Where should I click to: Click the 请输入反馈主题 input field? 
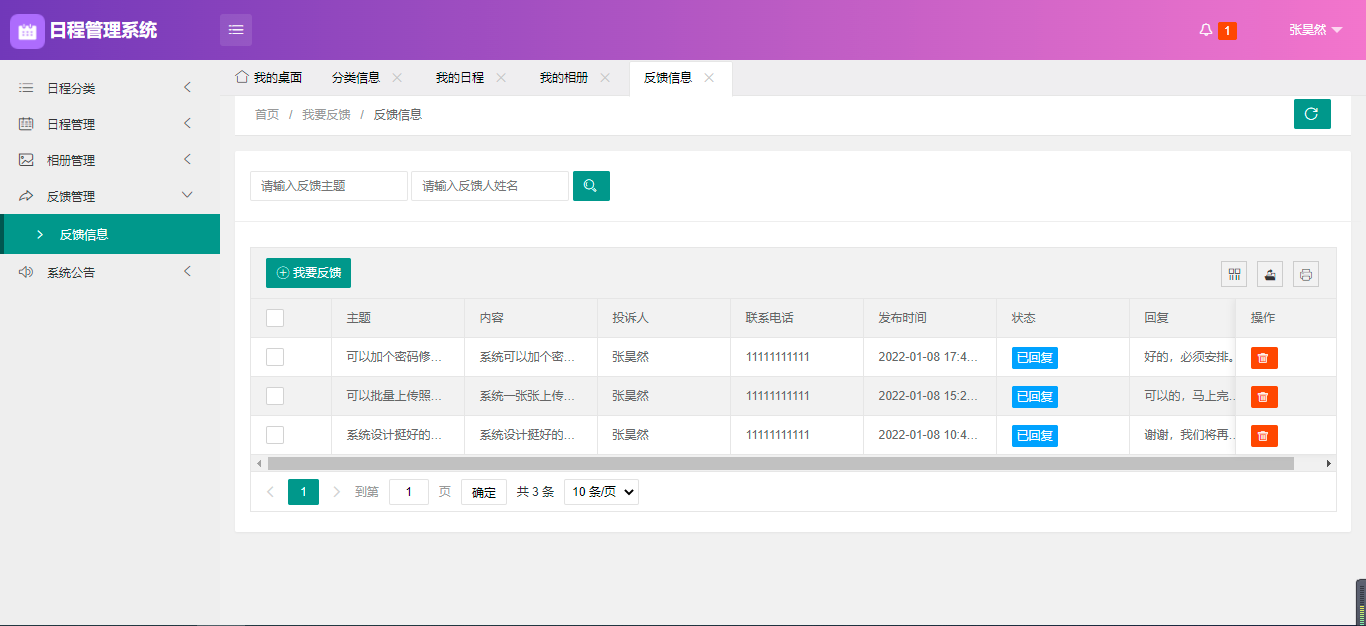point(329,186)
